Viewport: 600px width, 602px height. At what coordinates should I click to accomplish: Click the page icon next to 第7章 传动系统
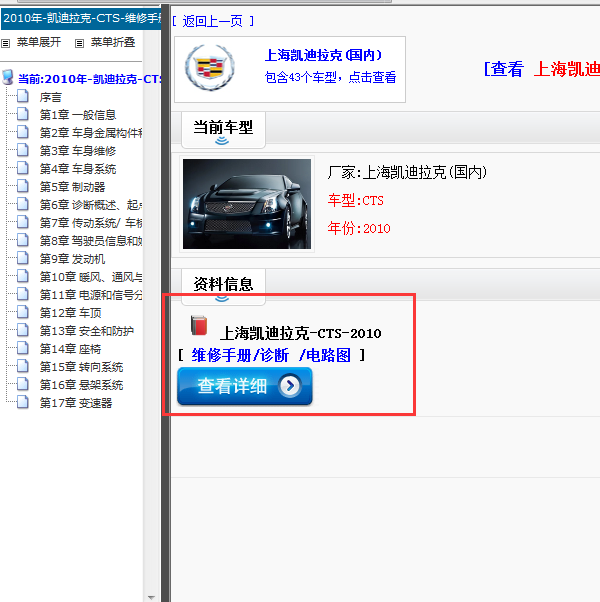23,222
